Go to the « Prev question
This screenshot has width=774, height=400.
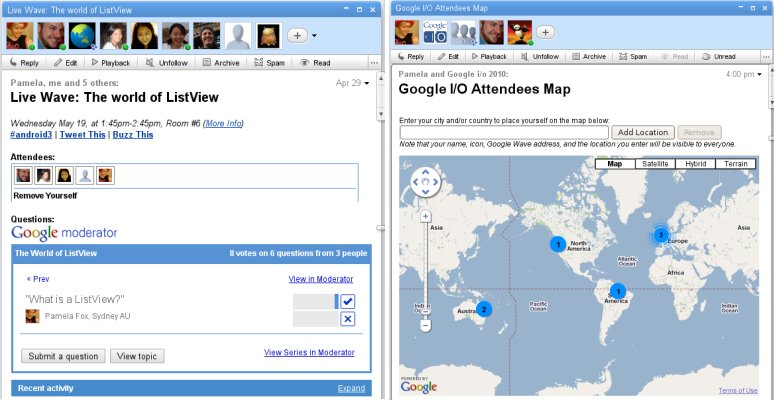tap(38, 279)
